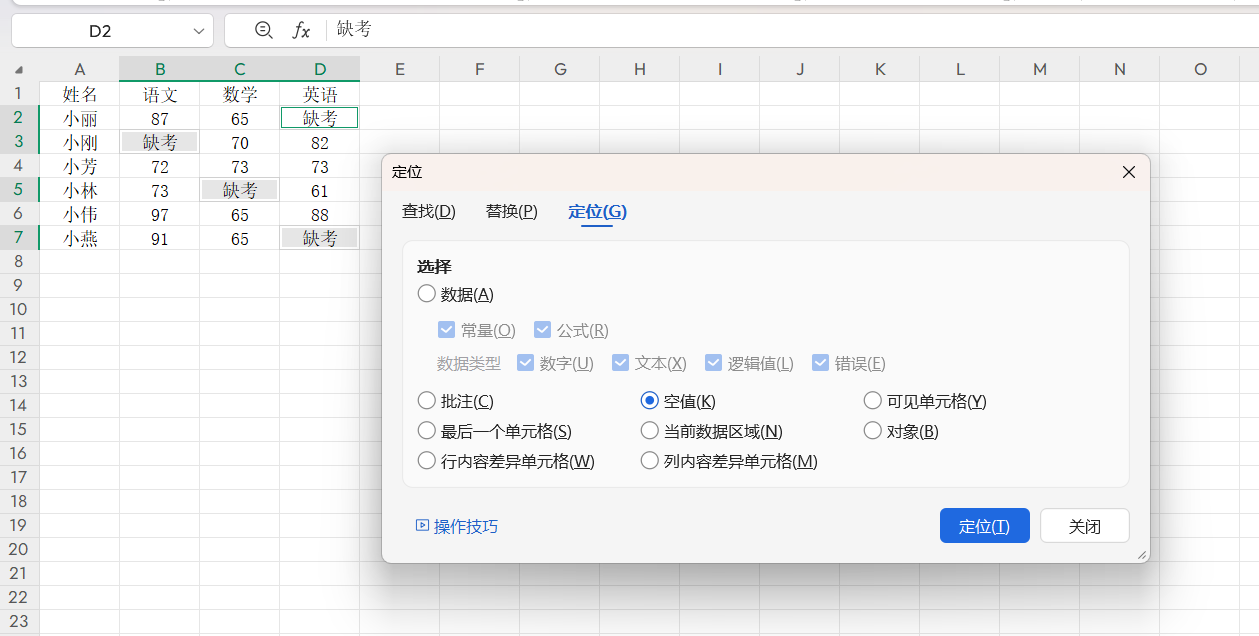This screenshot has width=1259, height=636.
Task: Select the 可见单元格(Y) option
Action: click(871, 400)
